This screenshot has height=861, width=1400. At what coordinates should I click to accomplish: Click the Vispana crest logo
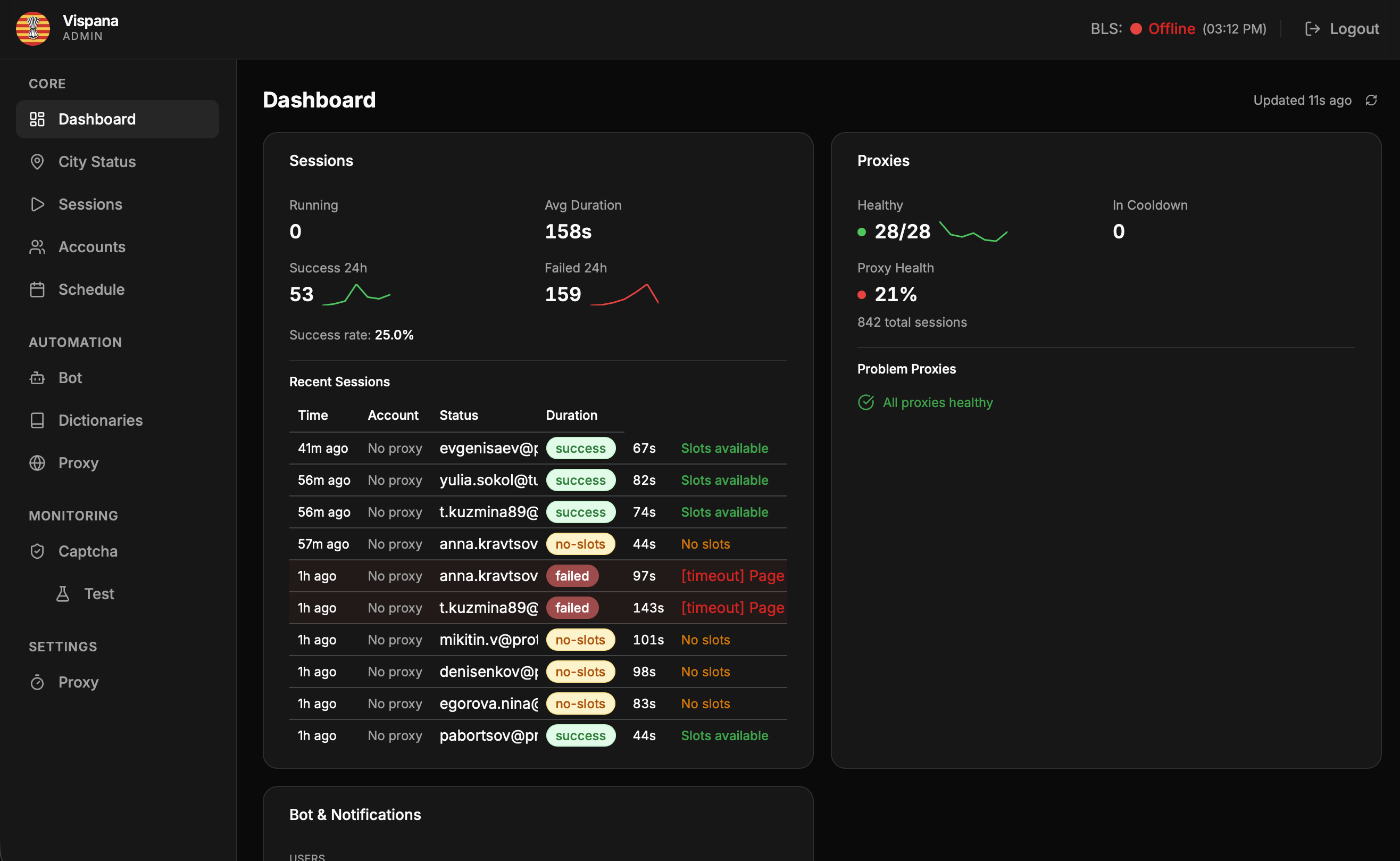click(x=32, y=28)
